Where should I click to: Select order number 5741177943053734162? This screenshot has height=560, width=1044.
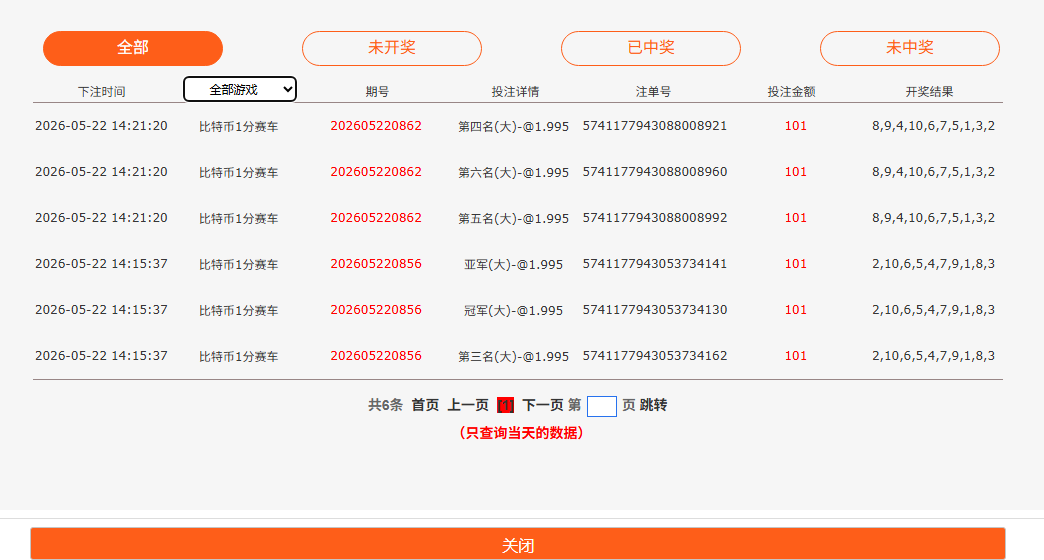(654, 356)
